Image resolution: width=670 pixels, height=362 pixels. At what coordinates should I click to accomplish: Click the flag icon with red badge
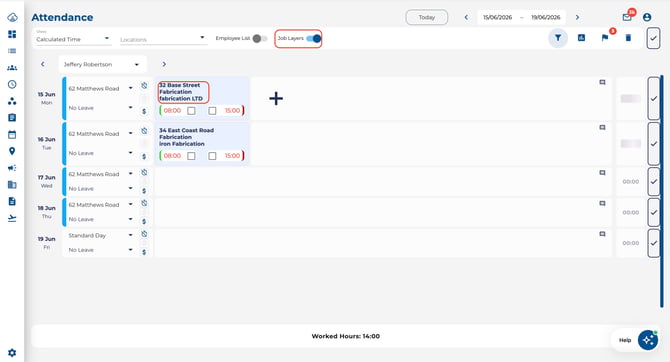click(605, 38)
